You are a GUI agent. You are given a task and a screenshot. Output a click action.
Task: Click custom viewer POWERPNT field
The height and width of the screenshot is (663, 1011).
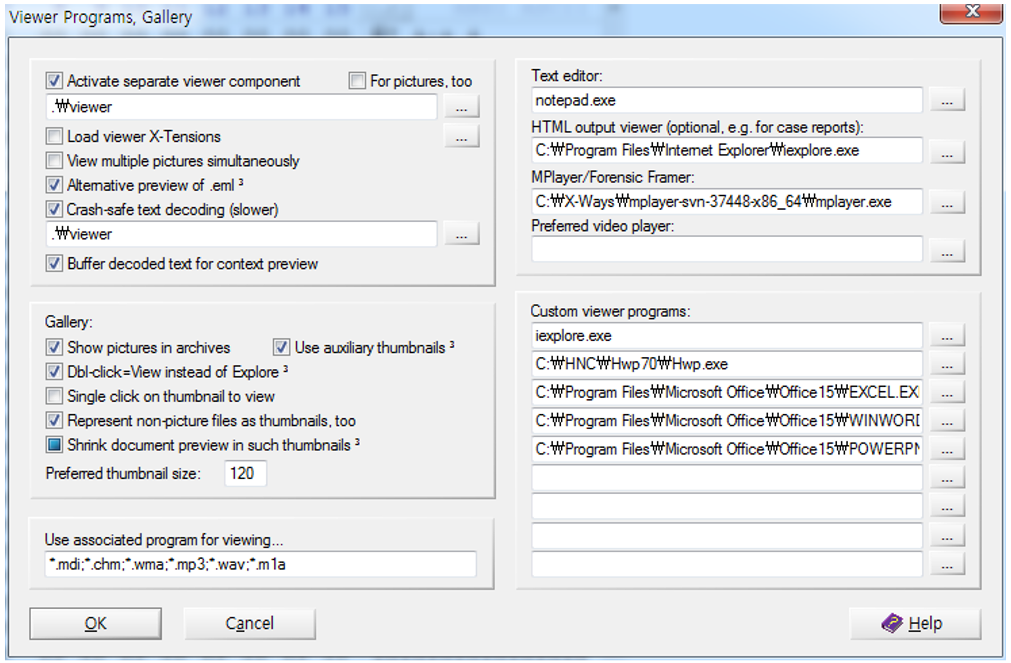727,450
